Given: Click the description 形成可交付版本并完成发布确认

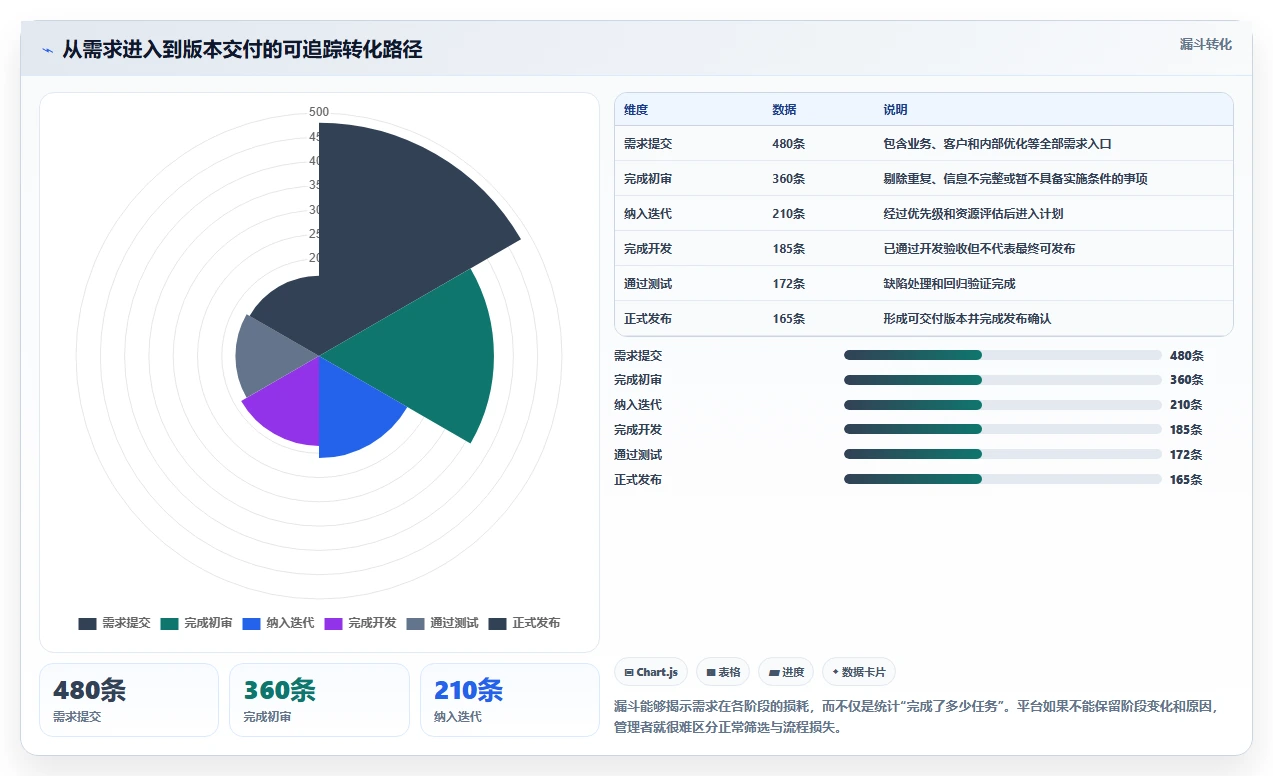Looking at the screenshot, I should (x=967, y=319).
